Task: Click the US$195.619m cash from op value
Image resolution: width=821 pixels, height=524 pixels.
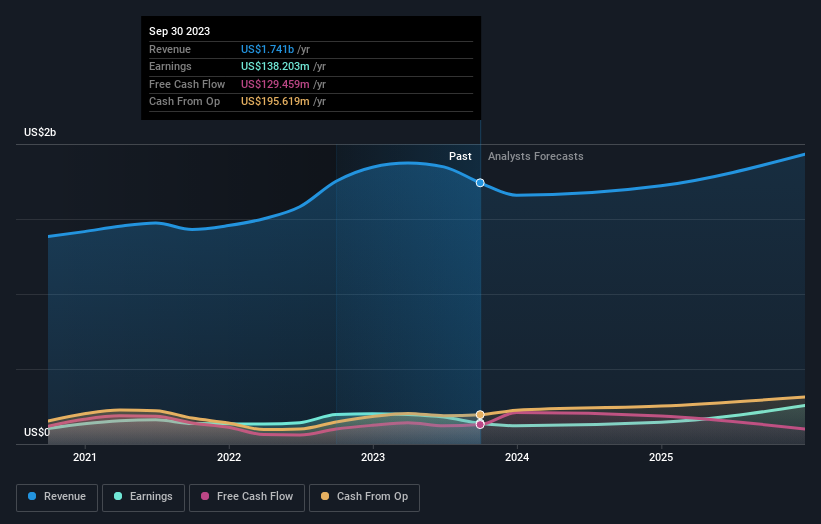Action: point(275,102)
